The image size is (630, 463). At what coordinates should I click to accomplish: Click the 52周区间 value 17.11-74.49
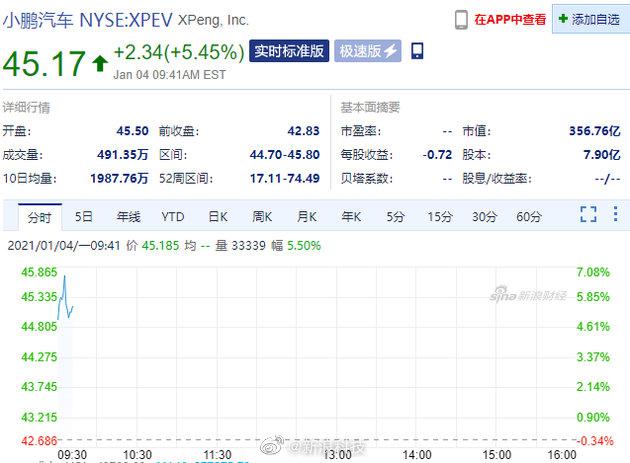tap(284, 178)
